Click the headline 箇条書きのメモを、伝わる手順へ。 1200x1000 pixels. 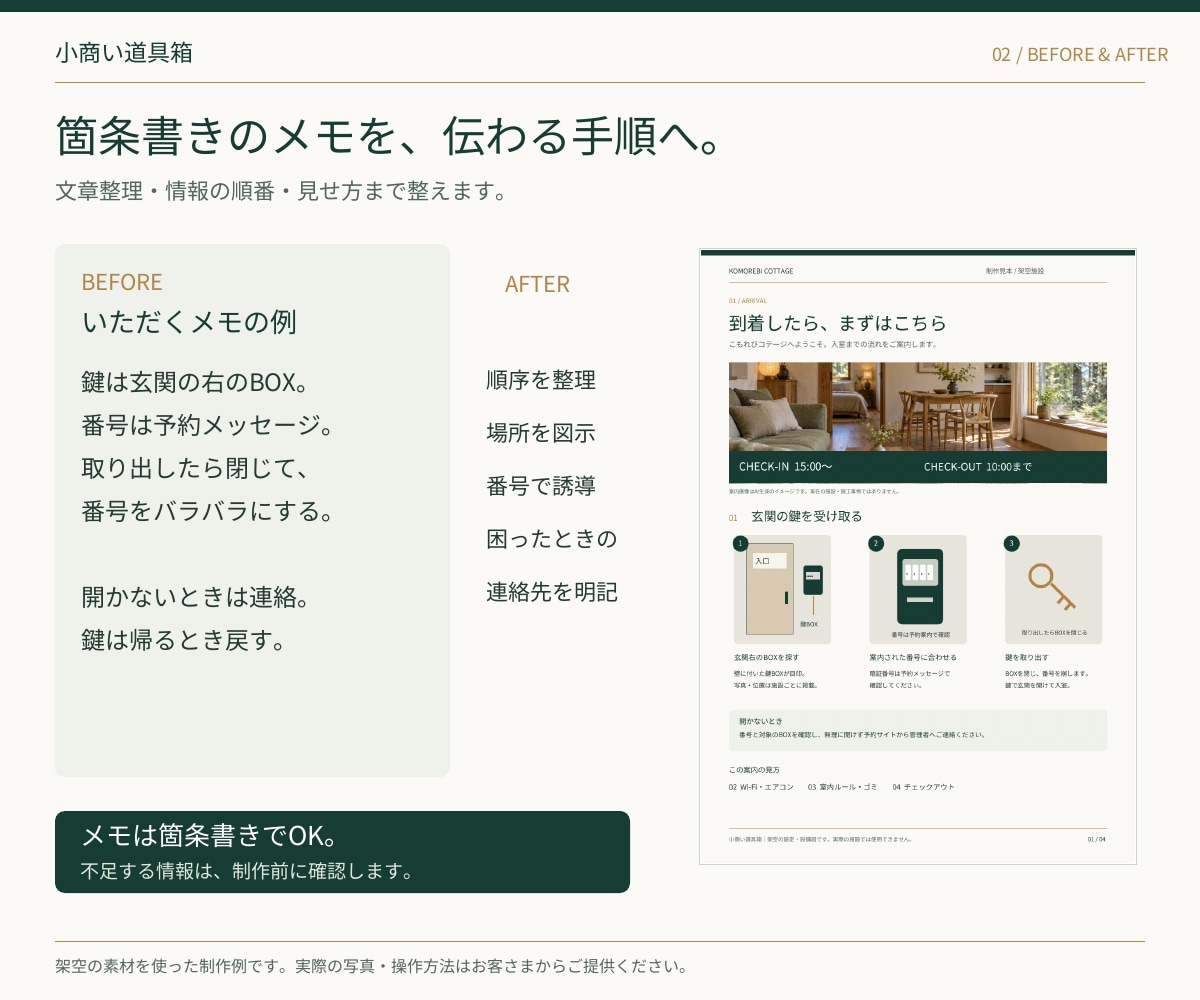pyautogui.click(x=390, y=136)
